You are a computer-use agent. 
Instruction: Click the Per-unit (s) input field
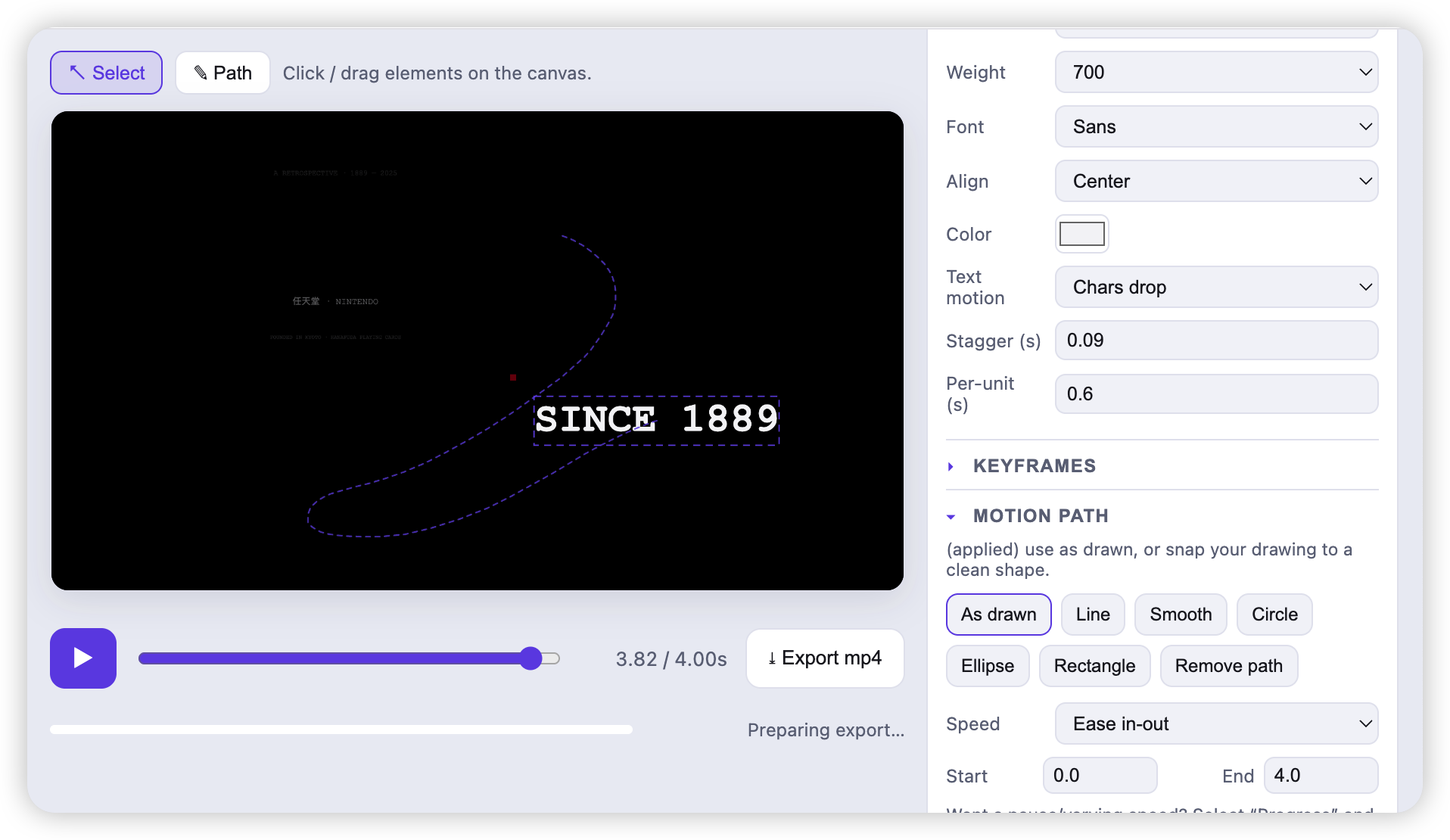1216,394
